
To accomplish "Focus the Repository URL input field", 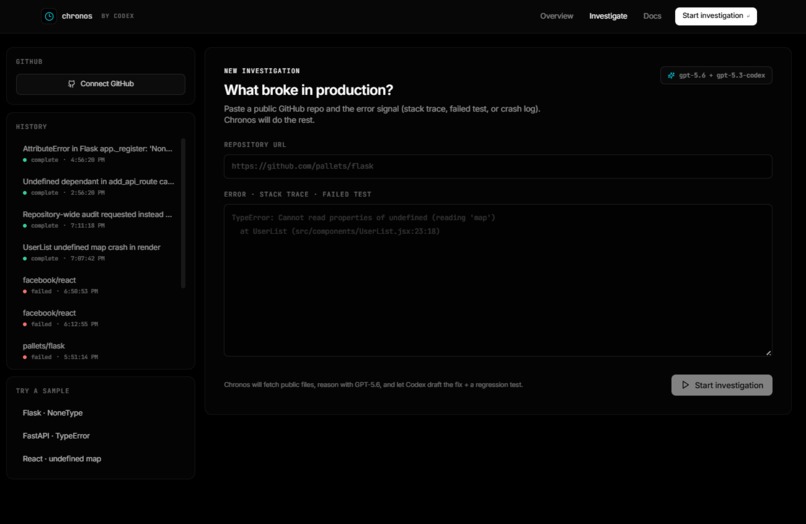I will 498,166.
